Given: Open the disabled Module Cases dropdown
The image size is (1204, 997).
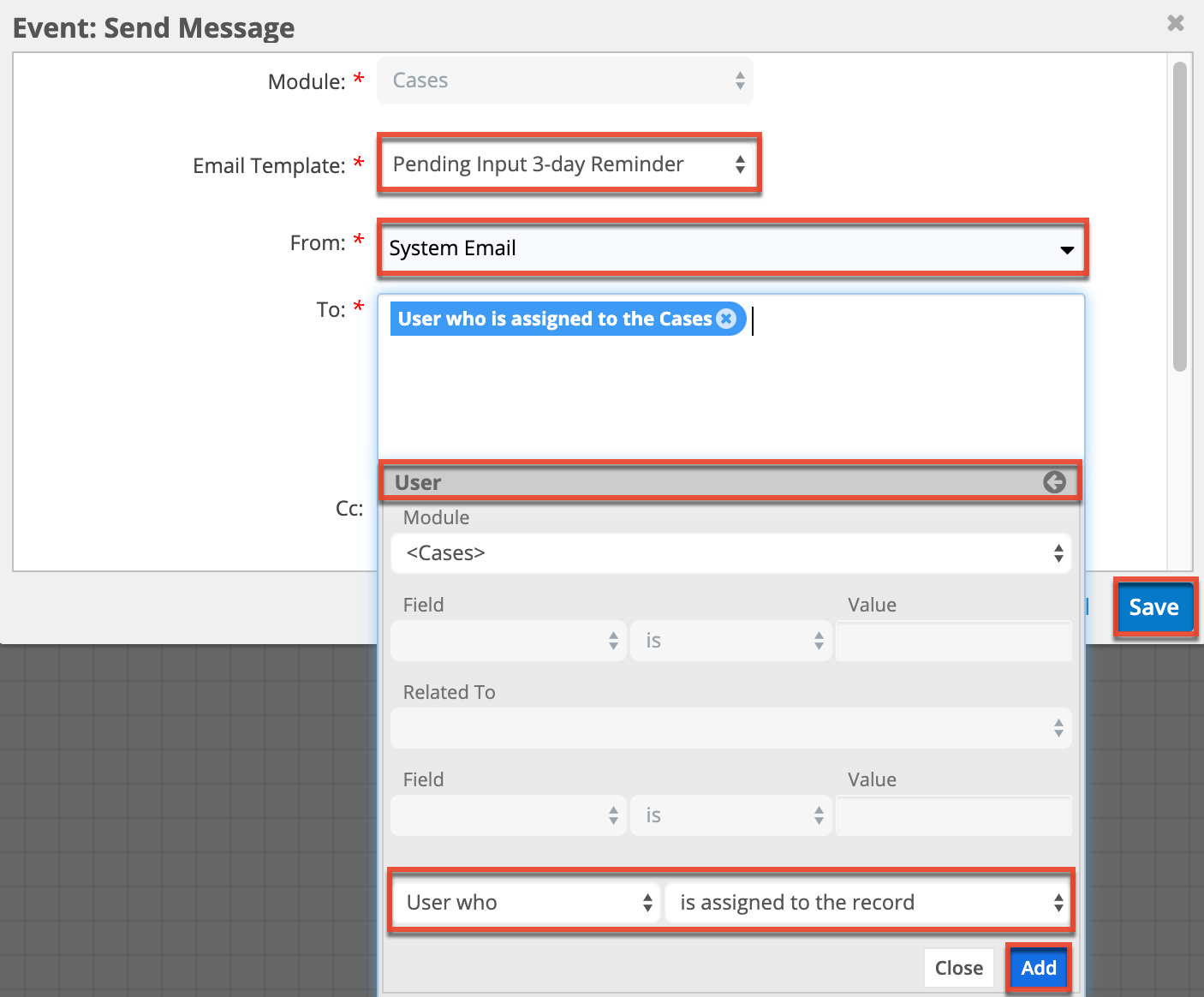Looking at the screenshot, I should [565, 81].
